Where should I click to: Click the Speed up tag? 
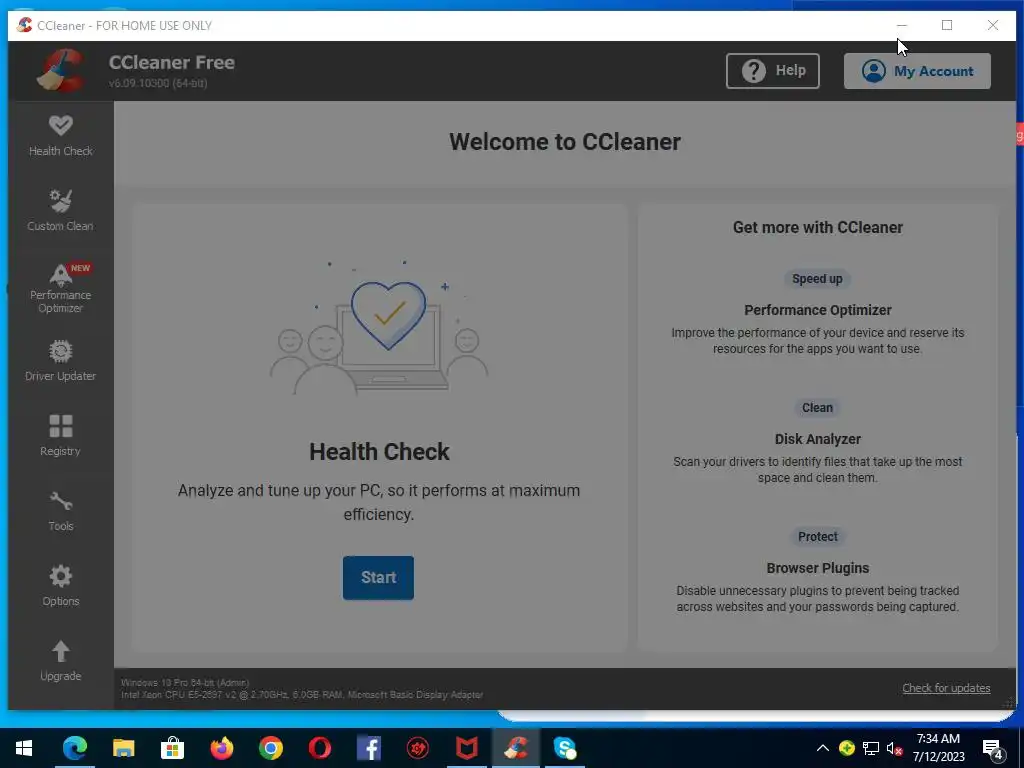coord(817,279)
